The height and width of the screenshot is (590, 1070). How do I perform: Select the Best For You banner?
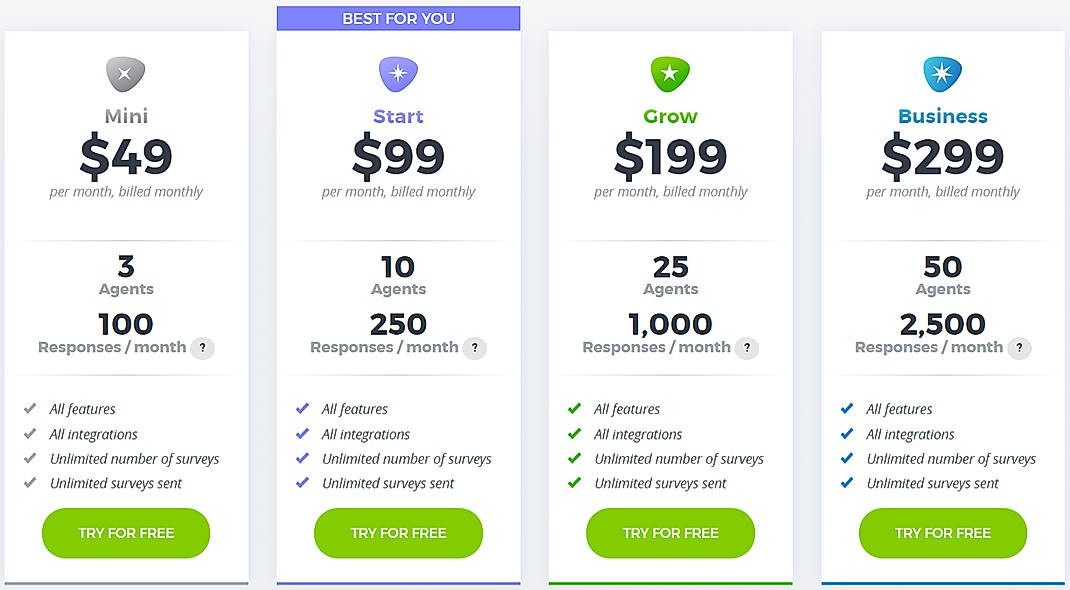click(398, 18)
